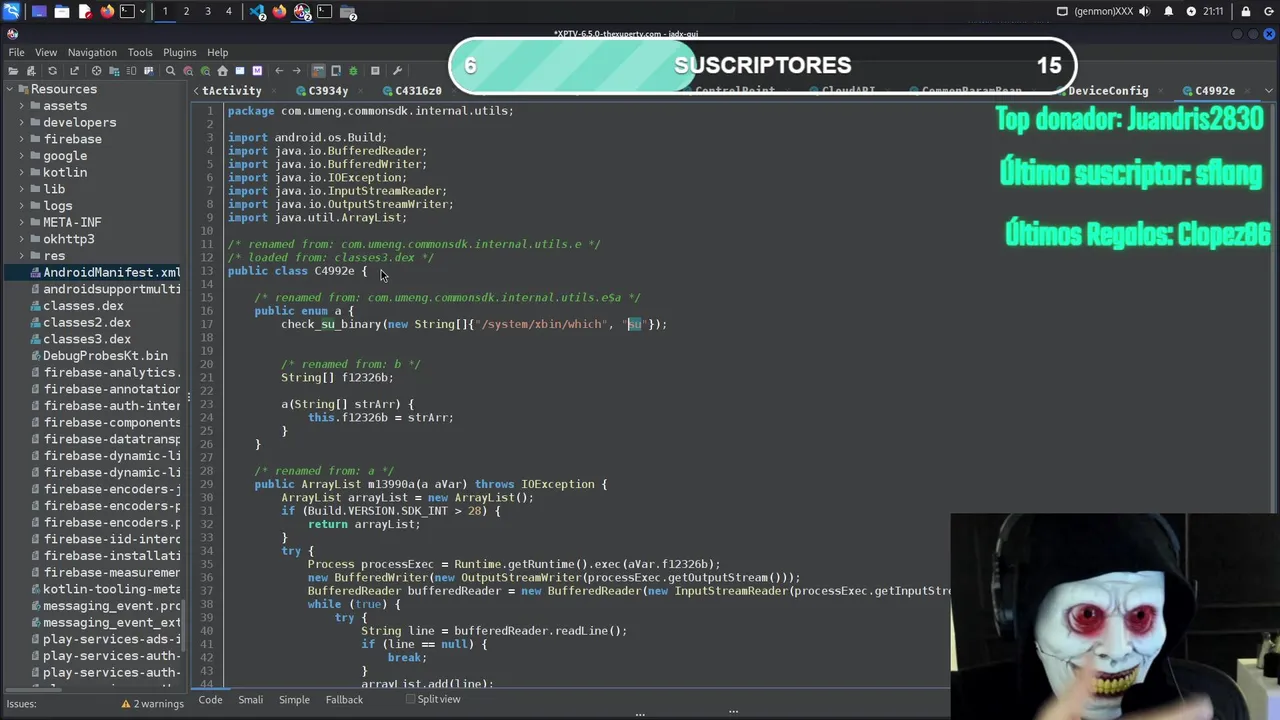This screenshot has width=1280, height=720.
Task: Click the notification bell tray icon
Action: click(x=1168, y=12)
